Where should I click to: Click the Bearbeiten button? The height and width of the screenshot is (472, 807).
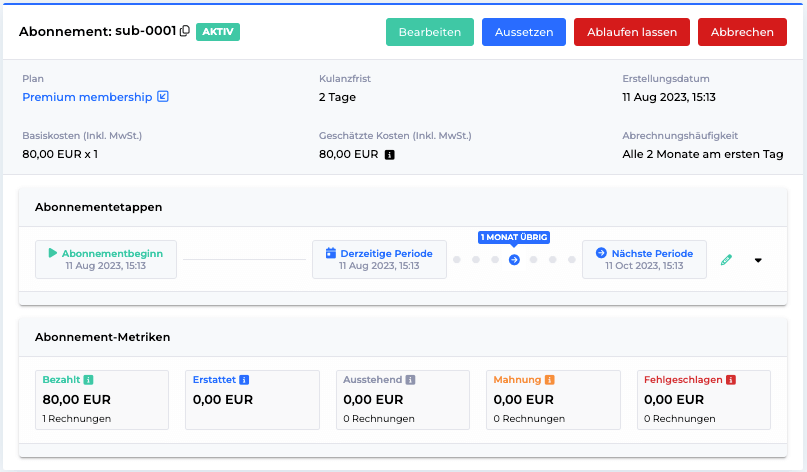coord(430,32)
